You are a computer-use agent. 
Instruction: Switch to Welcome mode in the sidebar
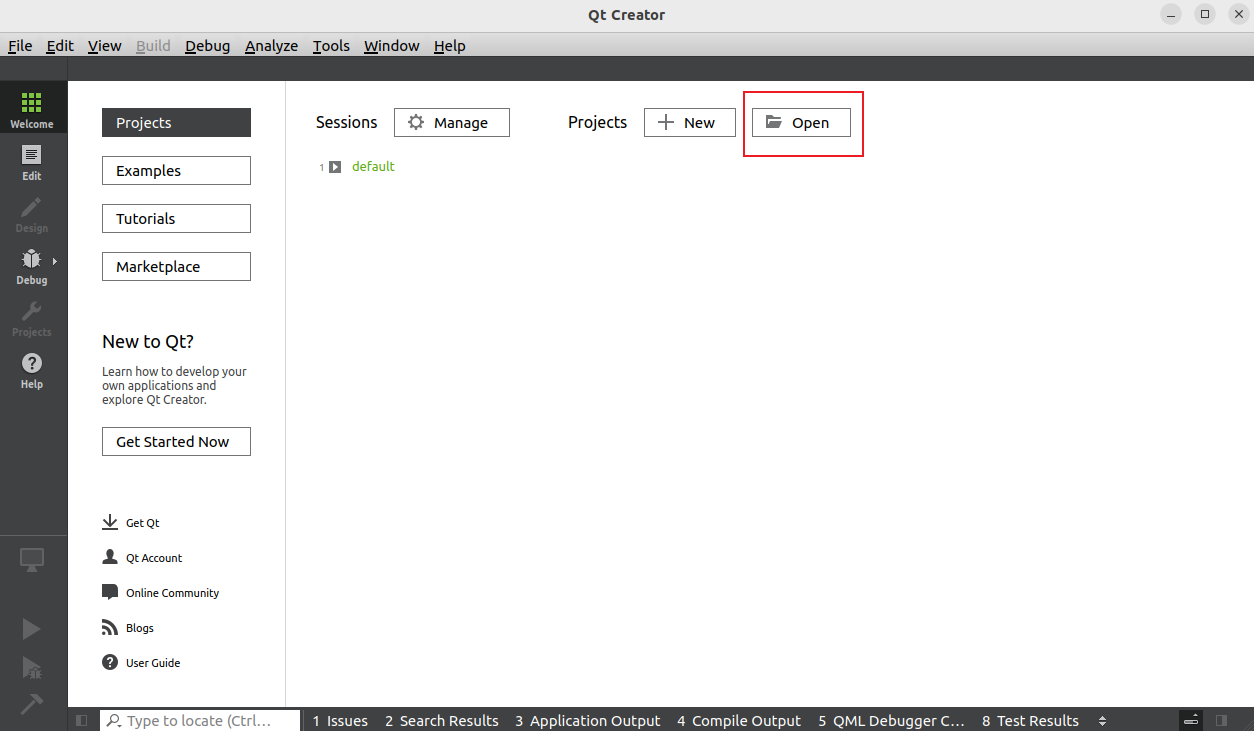click(x=32, y=110)
